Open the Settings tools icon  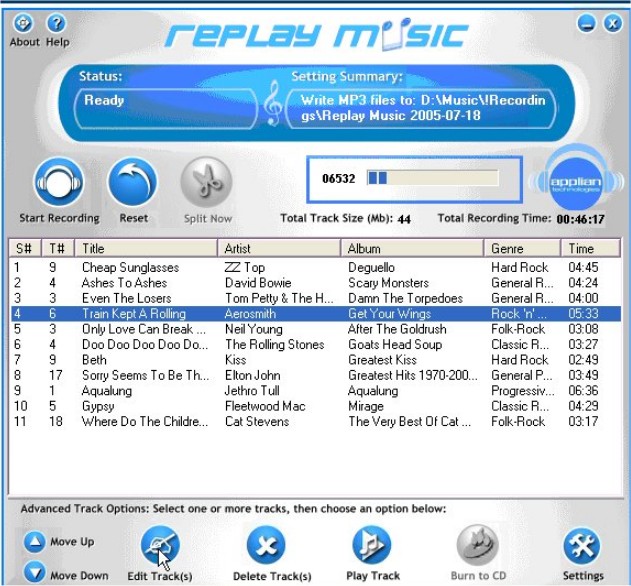point(583,546)
